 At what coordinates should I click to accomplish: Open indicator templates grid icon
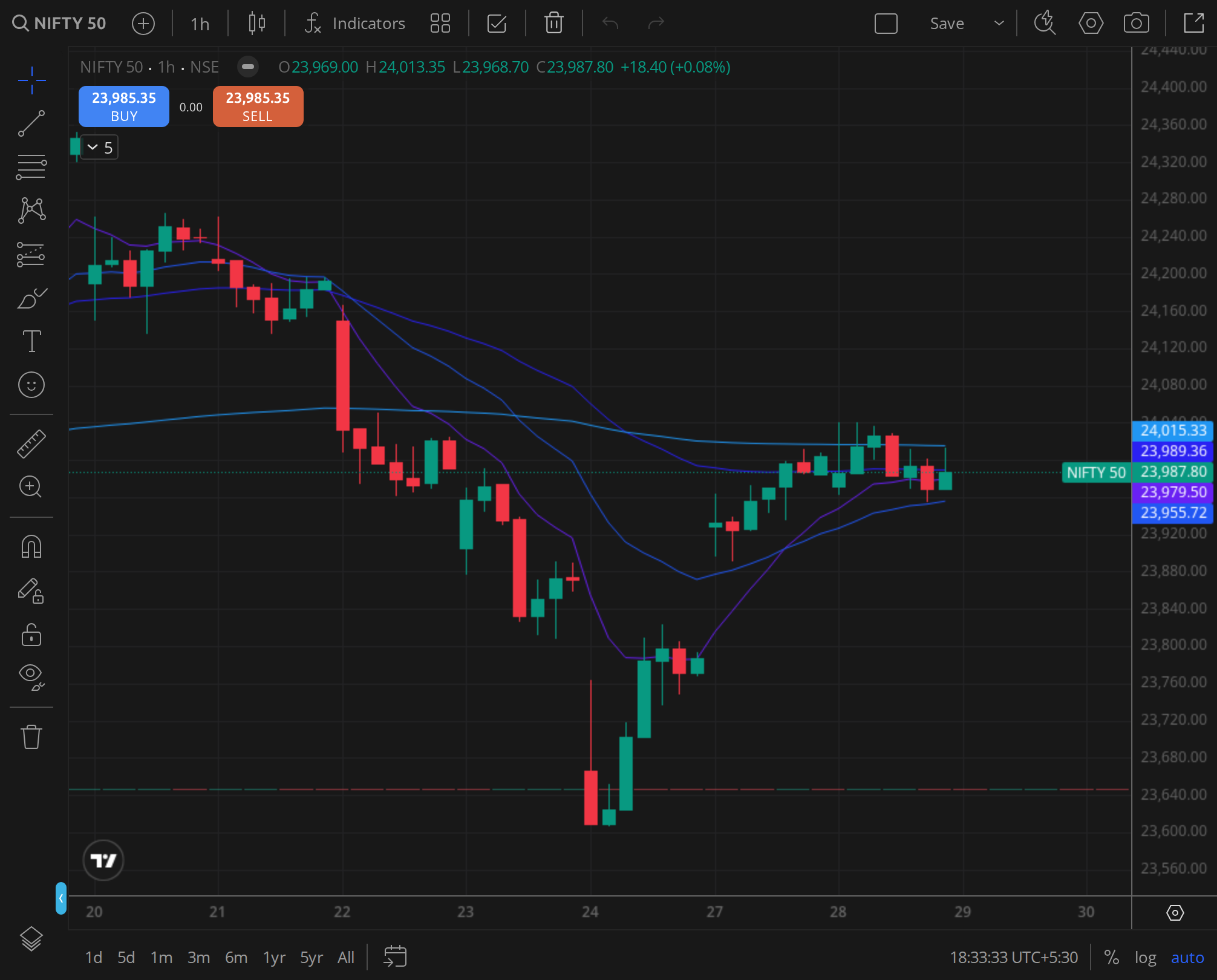(440, 24)
